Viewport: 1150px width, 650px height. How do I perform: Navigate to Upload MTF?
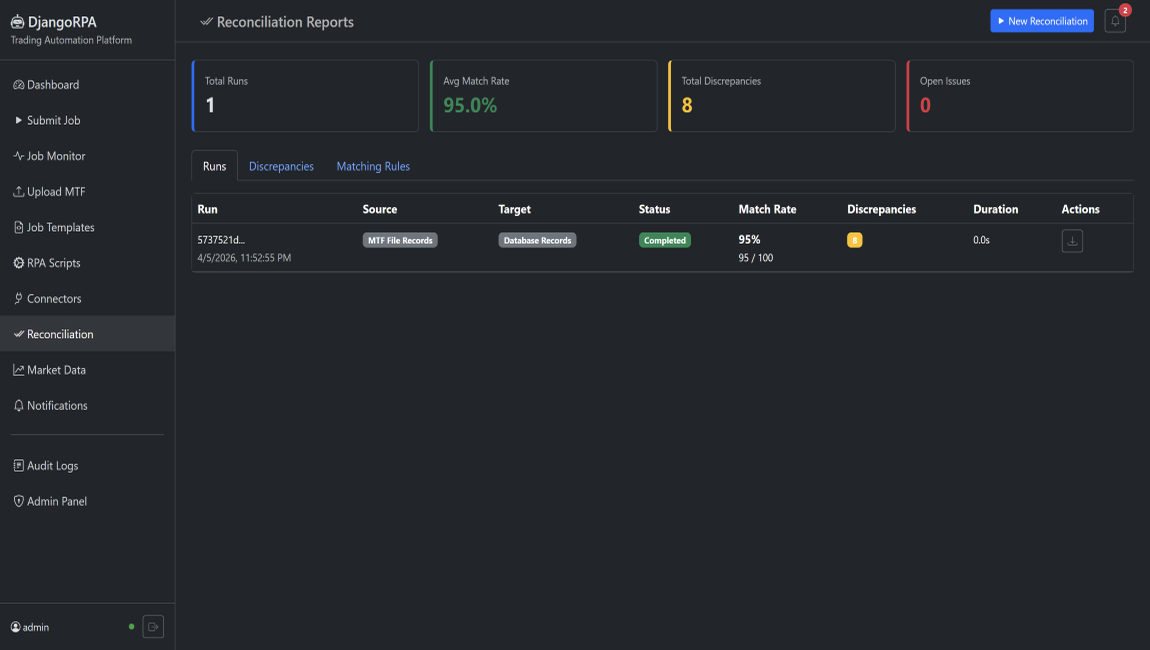click(56, 192)
